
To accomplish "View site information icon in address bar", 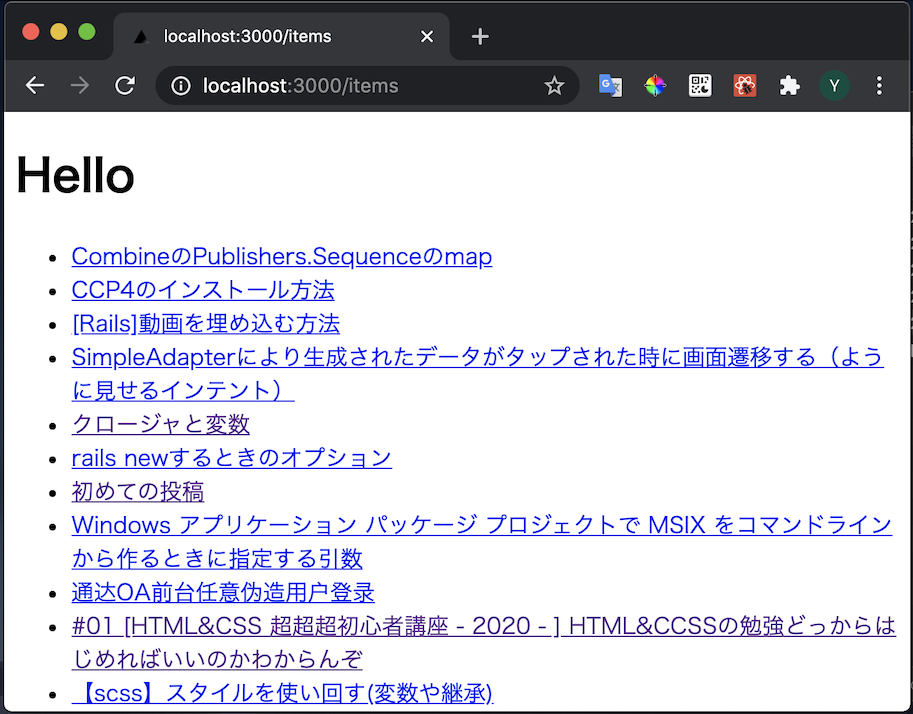I will tap(181, 86).
